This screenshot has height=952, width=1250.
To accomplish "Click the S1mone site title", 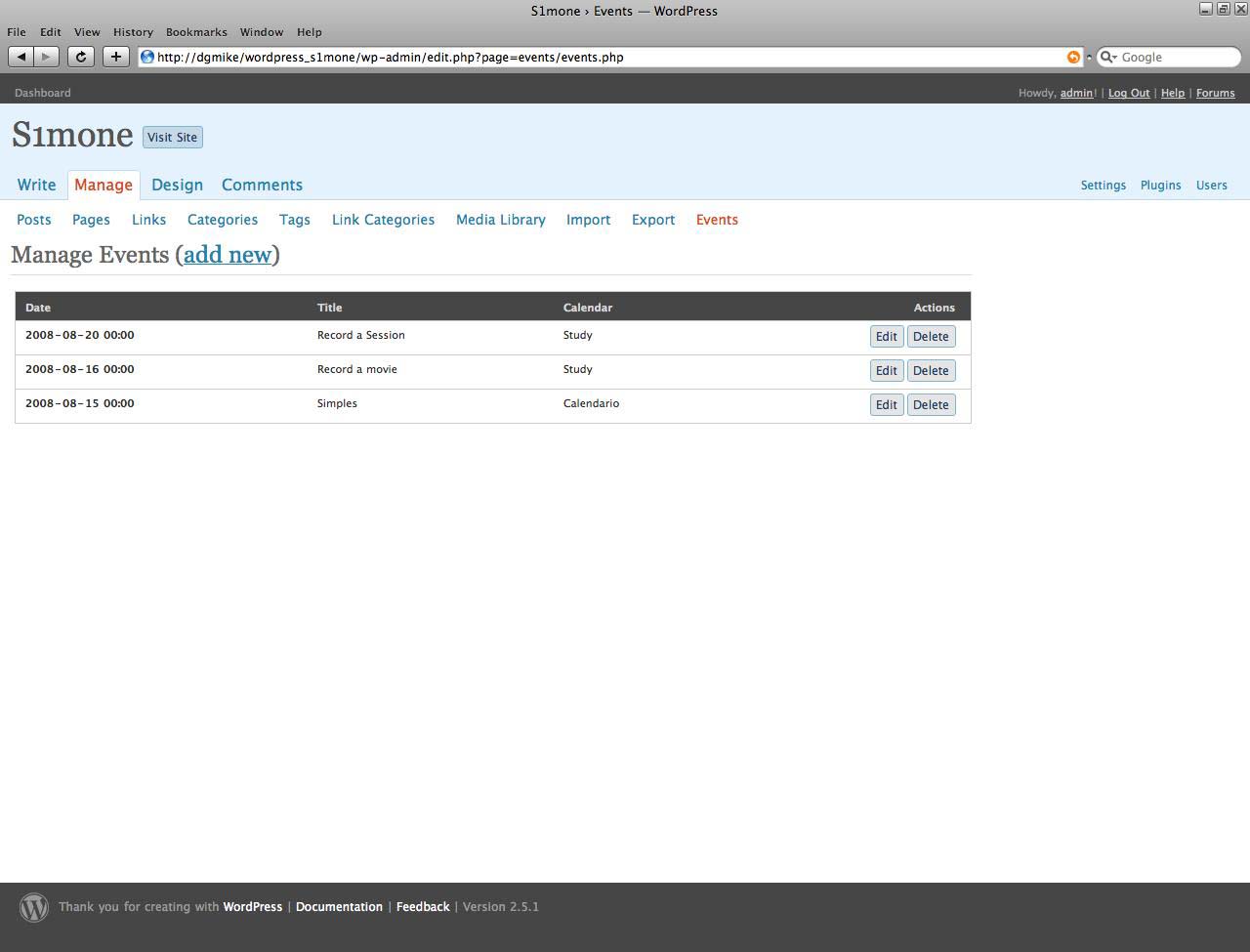I will pyautogui.click(x=72, y=135).
